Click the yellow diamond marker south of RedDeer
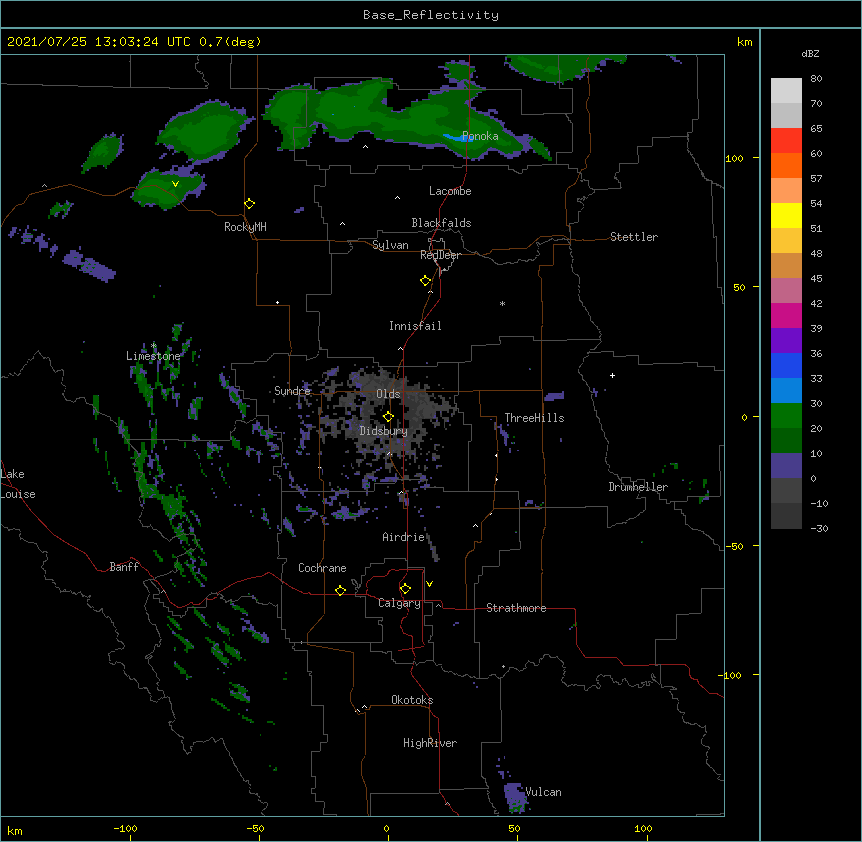The image size is (862, 842). click(x=426, y=281)
